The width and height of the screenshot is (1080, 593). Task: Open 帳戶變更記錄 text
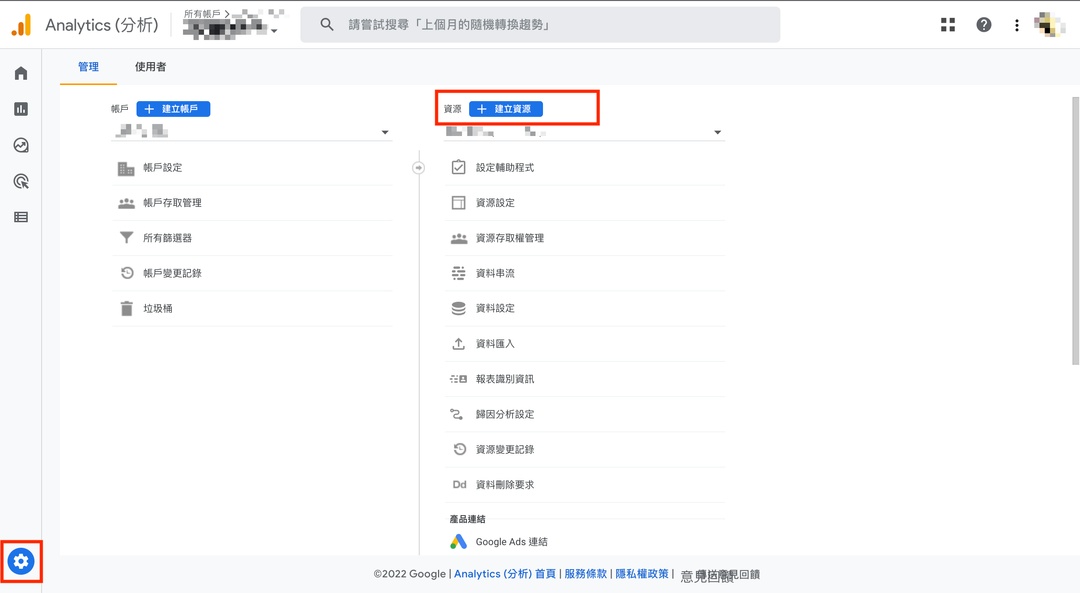(x=172, y=273)
